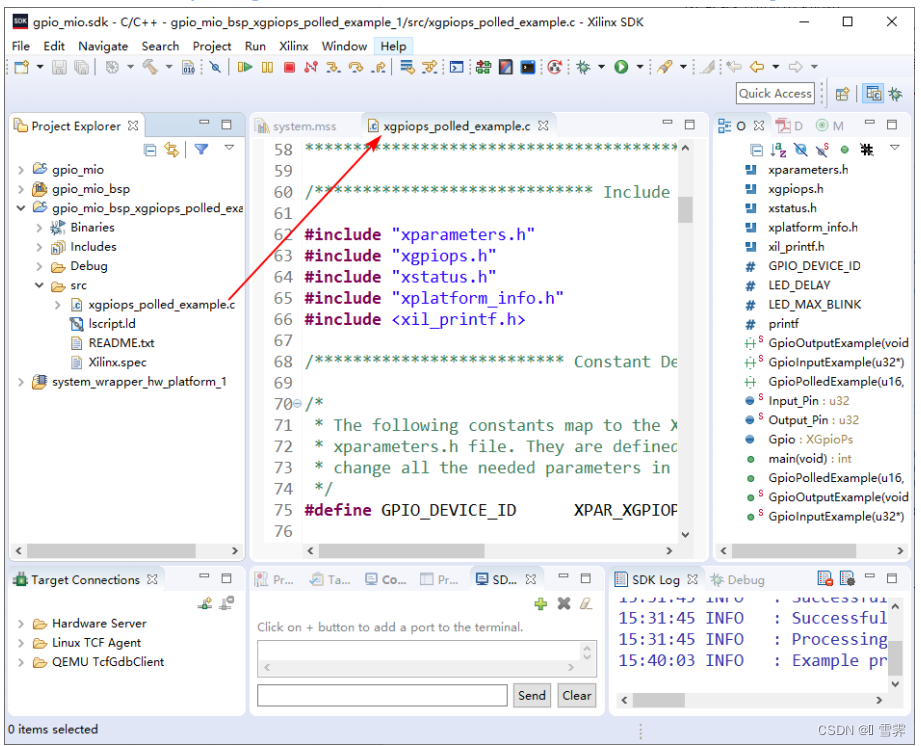The image size is (921, 746).
Task: Toggle Hide Non-Public Members green dot
Action: (x=845, y=150)
